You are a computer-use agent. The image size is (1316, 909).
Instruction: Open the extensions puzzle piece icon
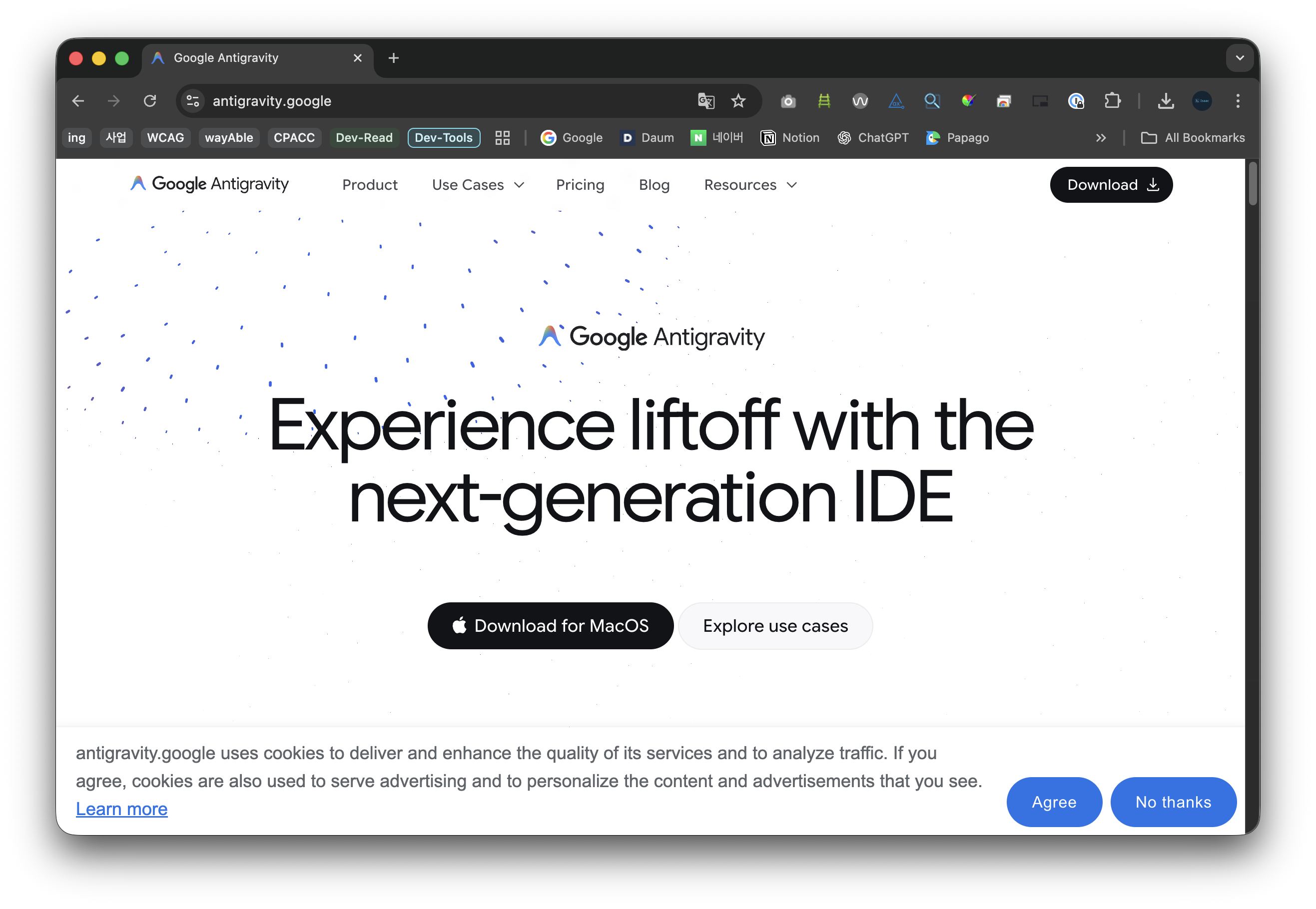click(1113, 101)
